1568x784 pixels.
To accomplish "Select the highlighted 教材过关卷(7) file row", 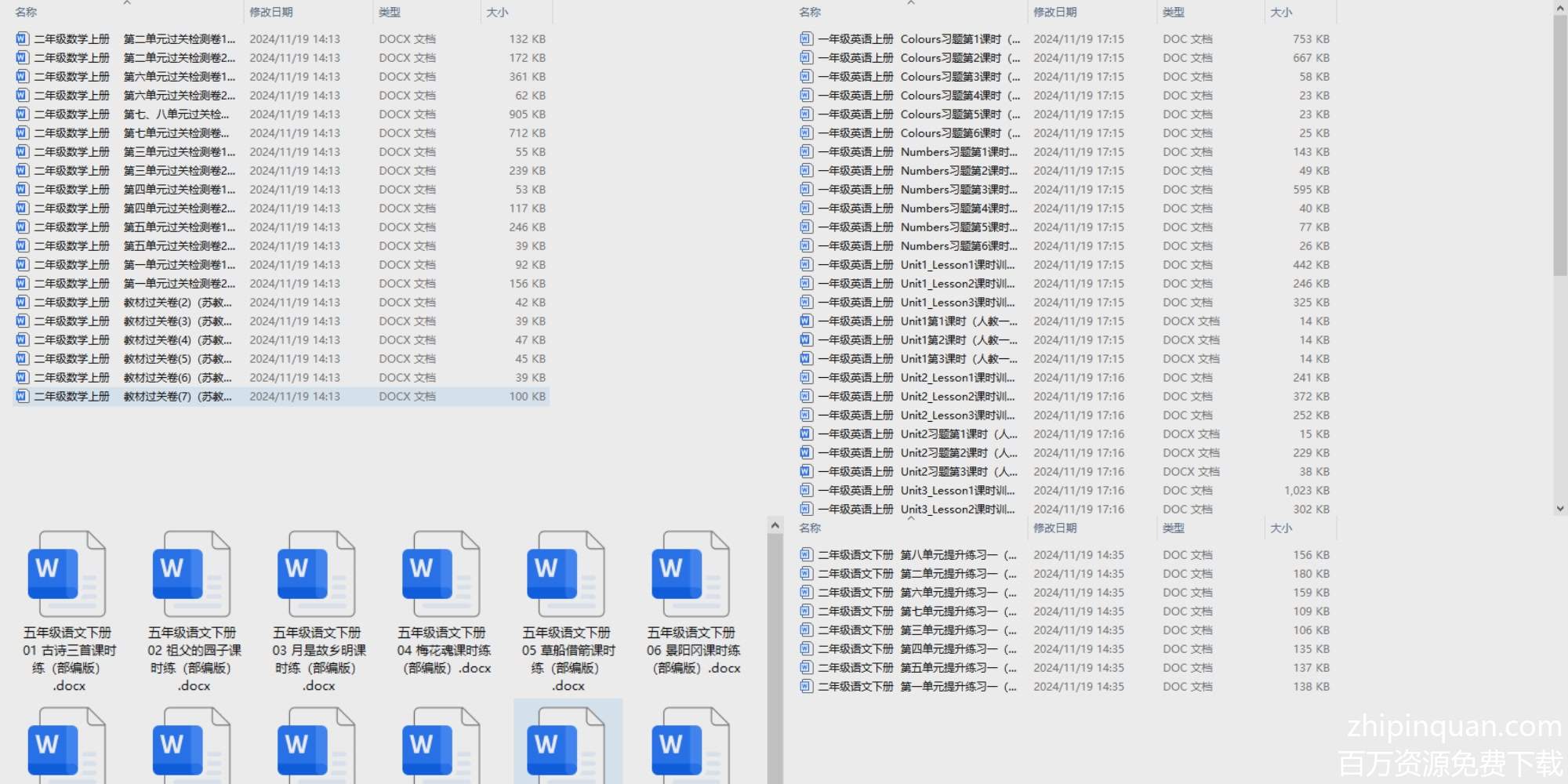I will [x=281, y=396].
